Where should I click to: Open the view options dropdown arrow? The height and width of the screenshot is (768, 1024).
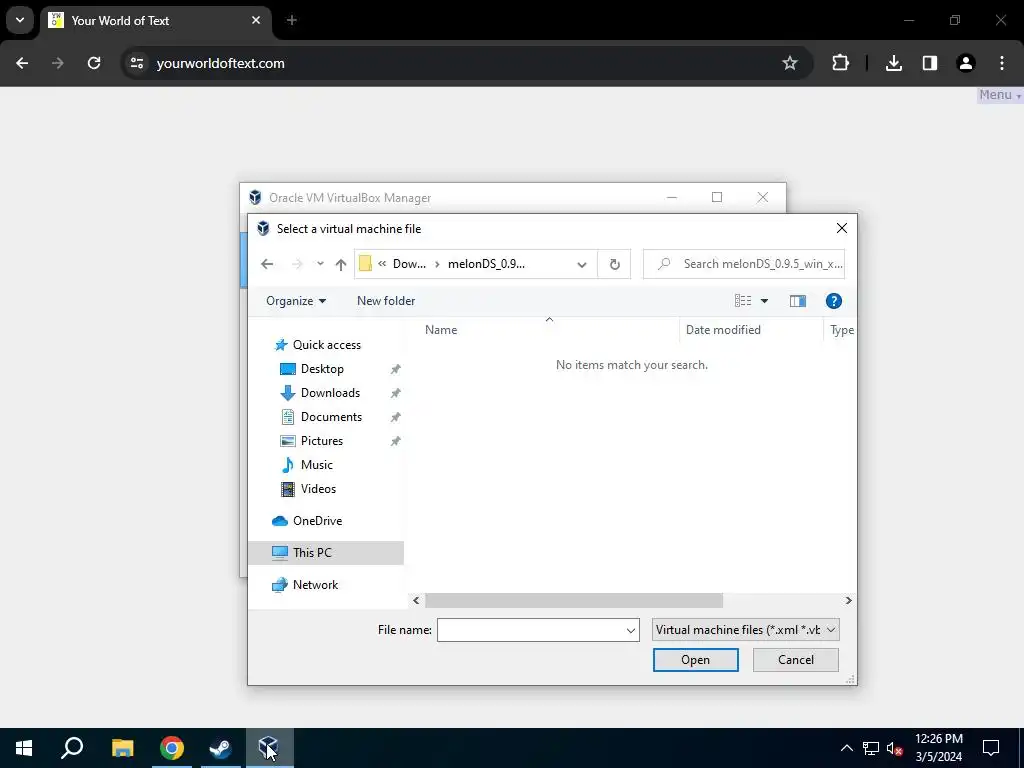pyautogui.click(x=764, y=301)
